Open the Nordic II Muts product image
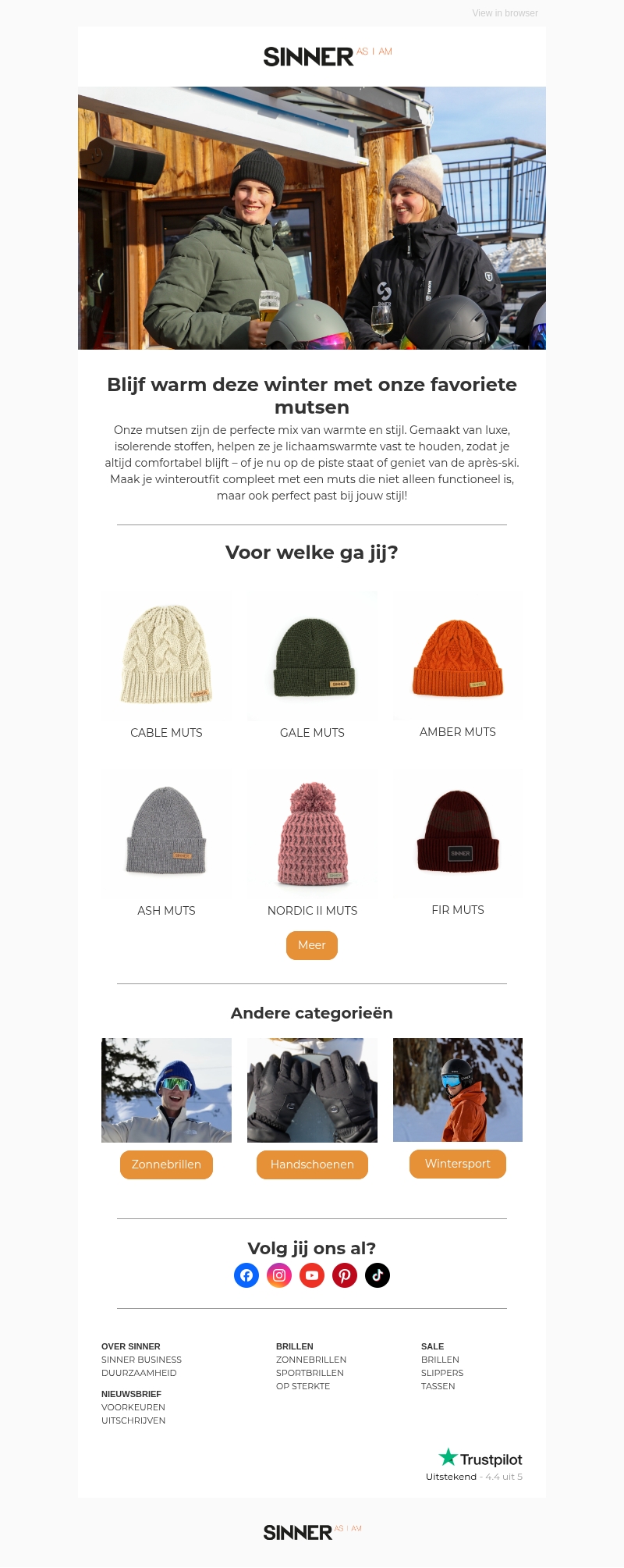 coord(312,833)
